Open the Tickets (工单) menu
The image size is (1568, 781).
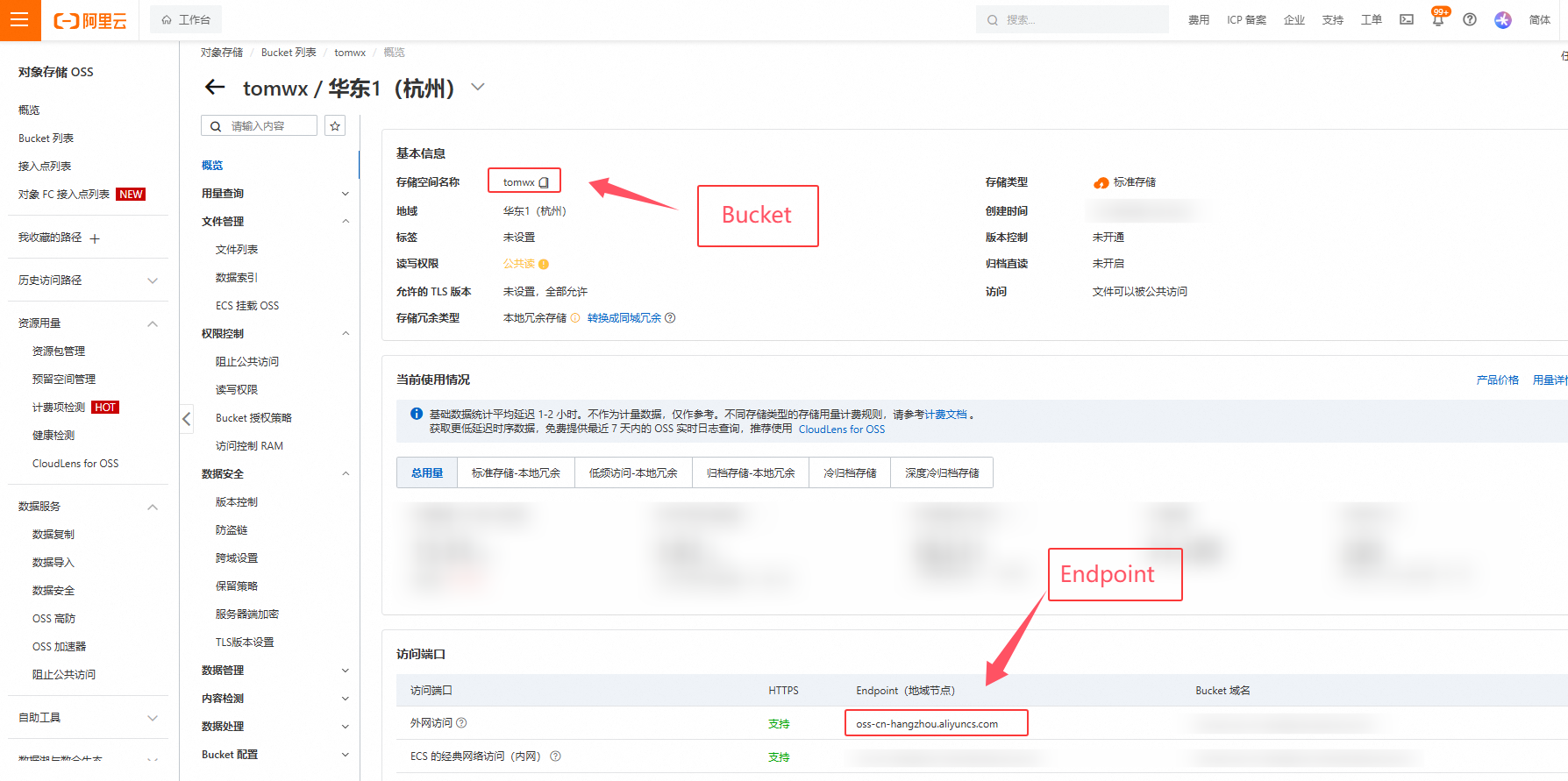(x=1372, y=20)
